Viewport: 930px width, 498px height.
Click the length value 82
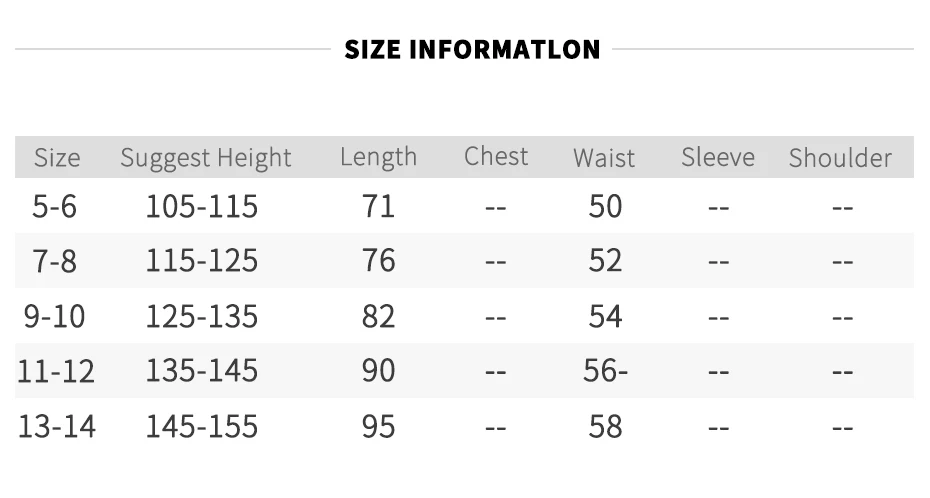point(379,316)
